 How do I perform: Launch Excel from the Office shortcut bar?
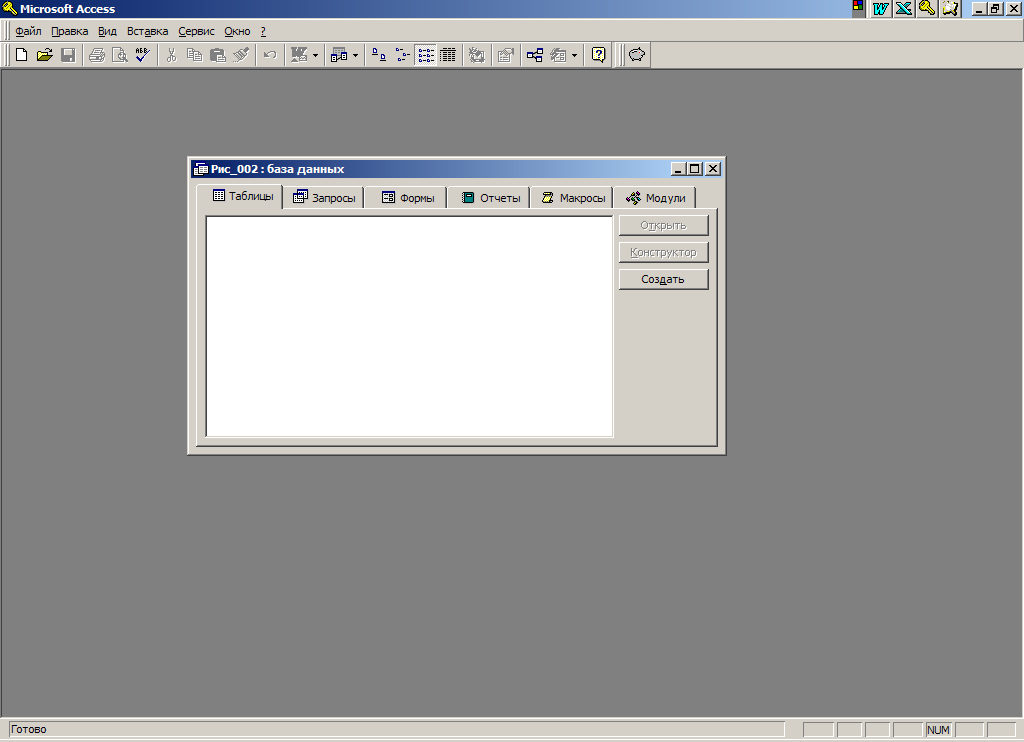coord(904,8)
